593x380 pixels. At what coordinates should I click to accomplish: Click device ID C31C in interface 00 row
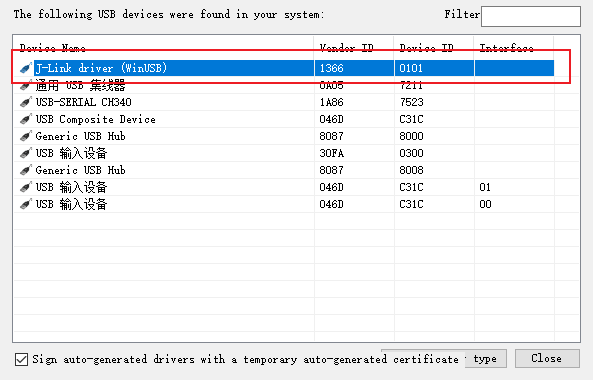click(x=411, y=204)
